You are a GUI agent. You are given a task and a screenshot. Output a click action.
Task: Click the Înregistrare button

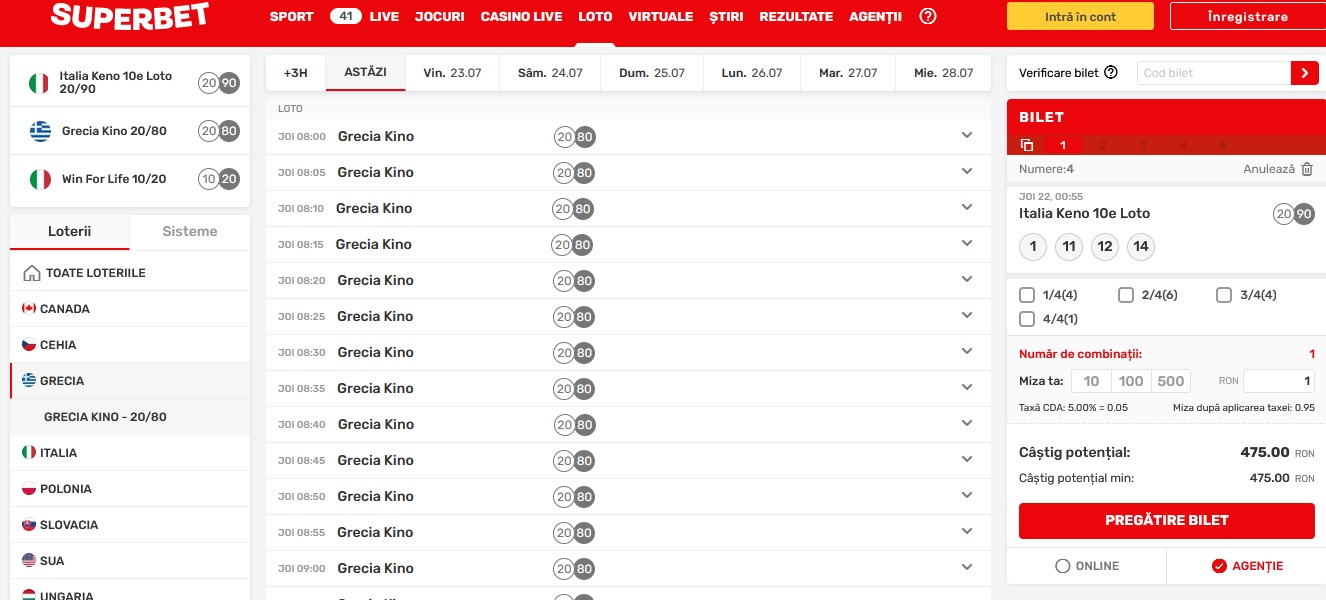(x=1248, y=16)
